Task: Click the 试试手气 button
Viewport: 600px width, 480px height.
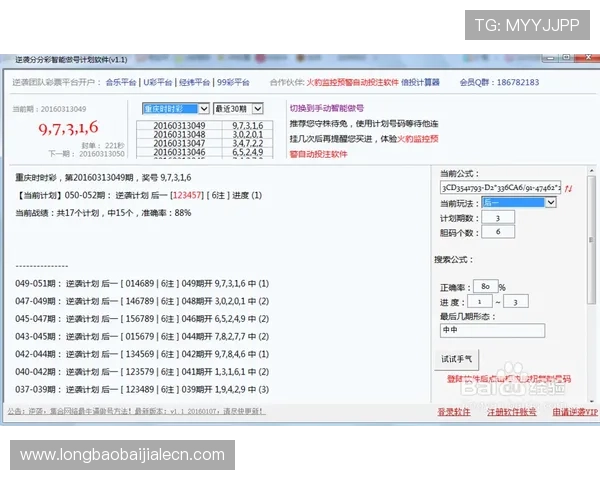Action: tap(457, 359)
